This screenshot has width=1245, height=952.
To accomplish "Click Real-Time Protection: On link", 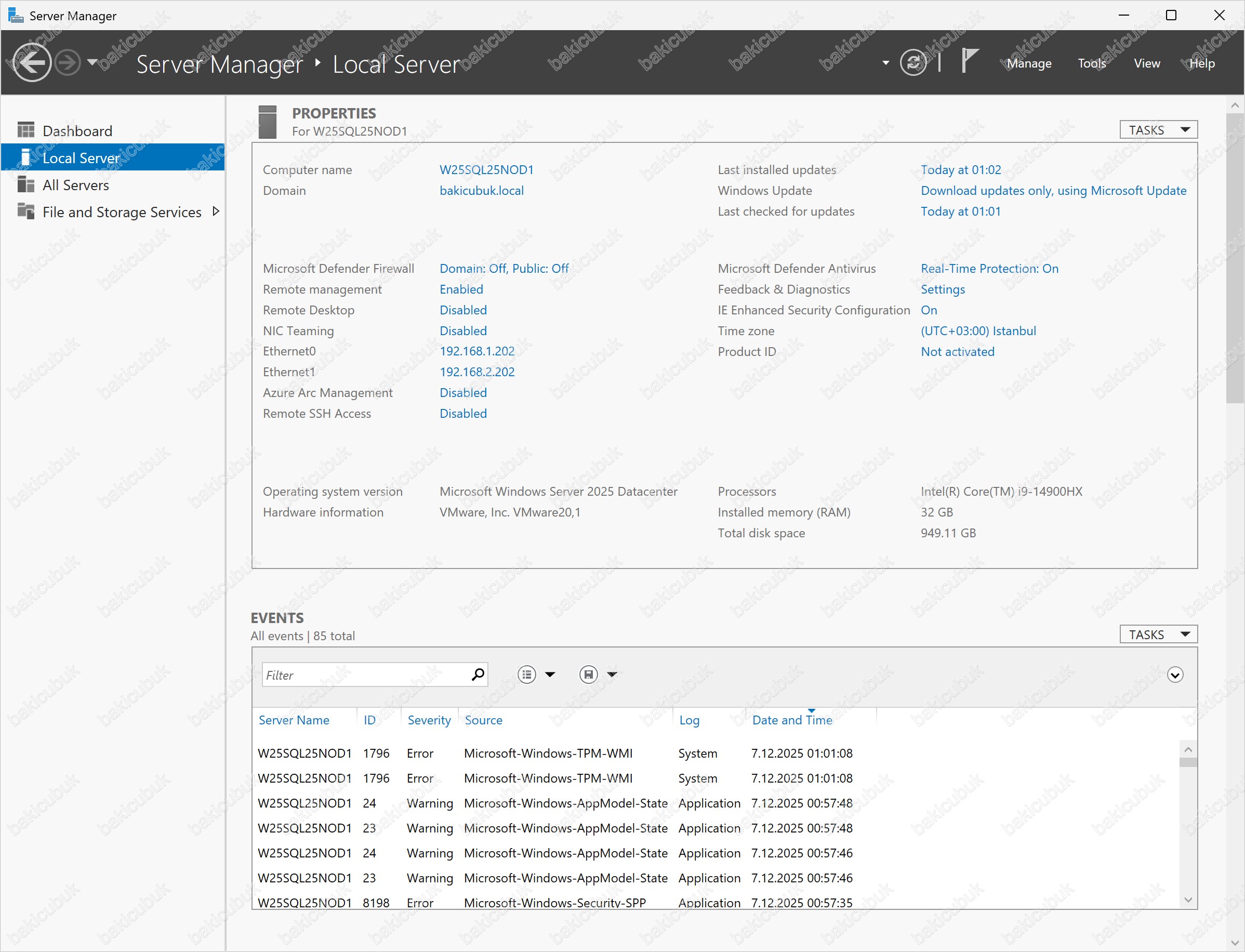I will [989, 269].
